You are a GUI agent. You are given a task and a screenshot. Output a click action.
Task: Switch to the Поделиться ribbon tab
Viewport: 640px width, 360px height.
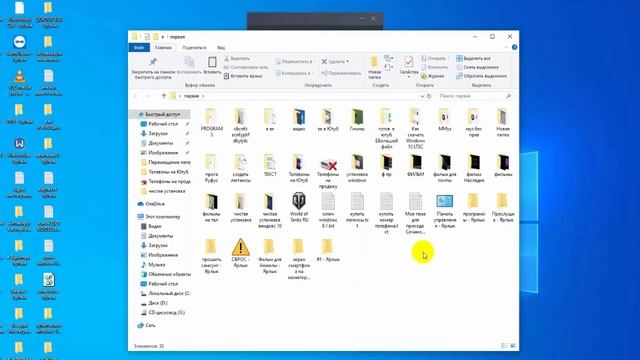tap(194, 47)
